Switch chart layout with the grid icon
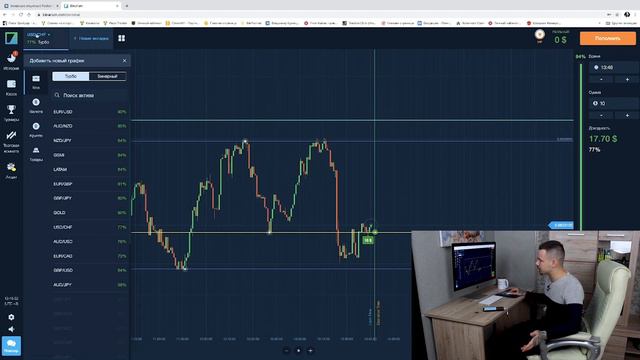 tap(122, 38)
